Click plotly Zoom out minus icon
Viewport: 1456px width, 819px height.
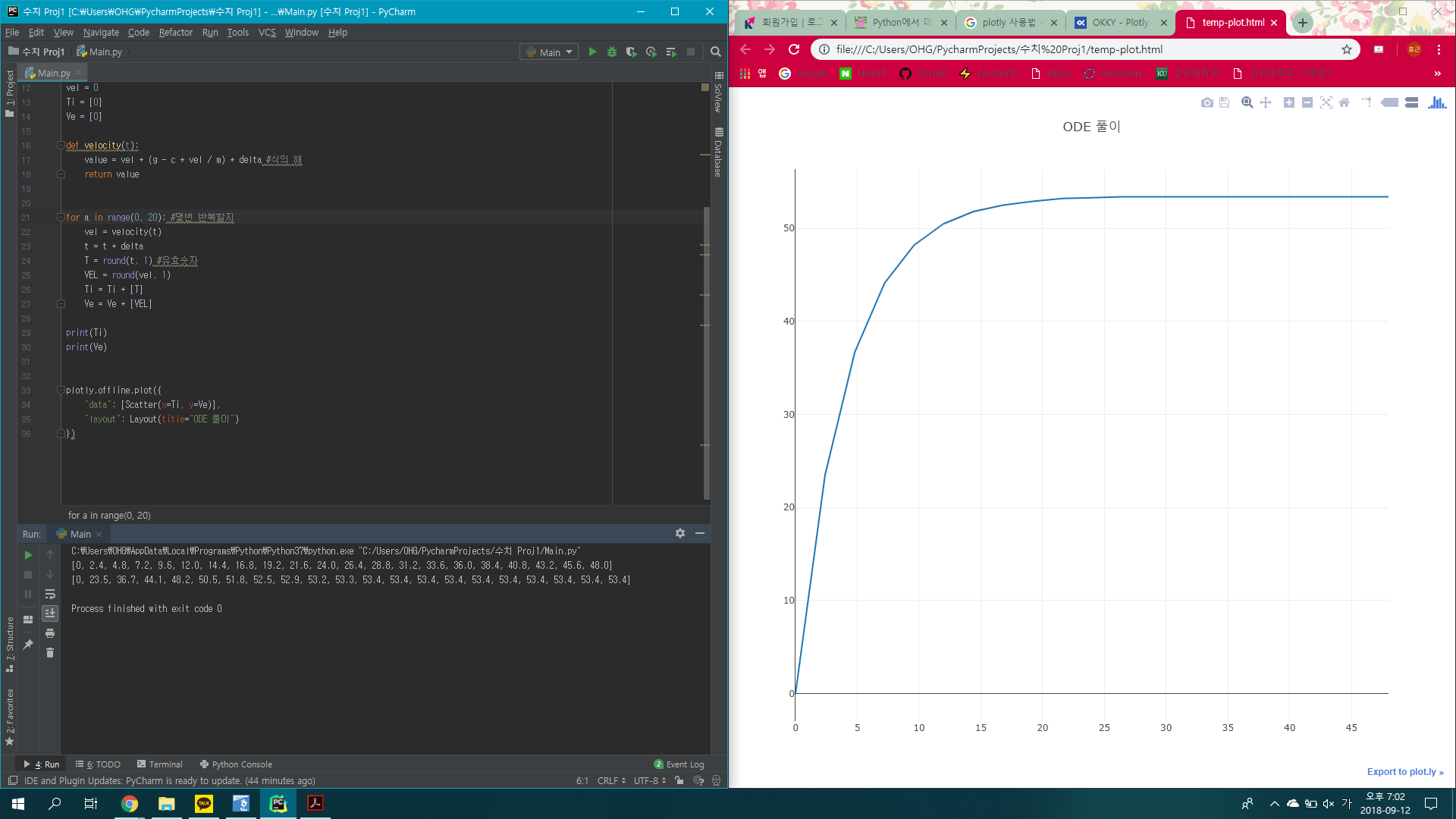point(1307,102)
